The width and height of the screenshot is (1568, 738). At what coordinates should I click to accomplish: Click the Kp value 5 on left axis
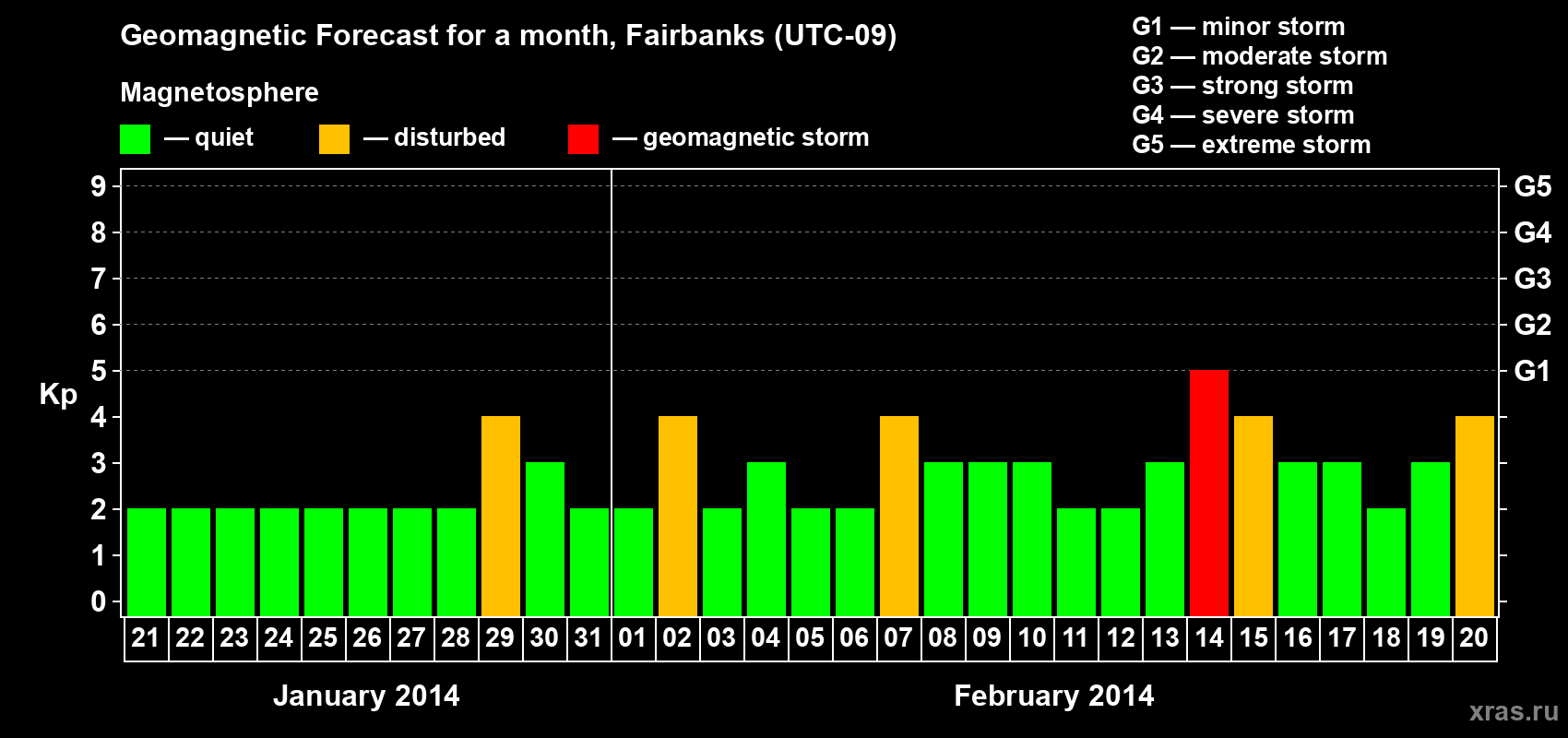click(99, 371)
